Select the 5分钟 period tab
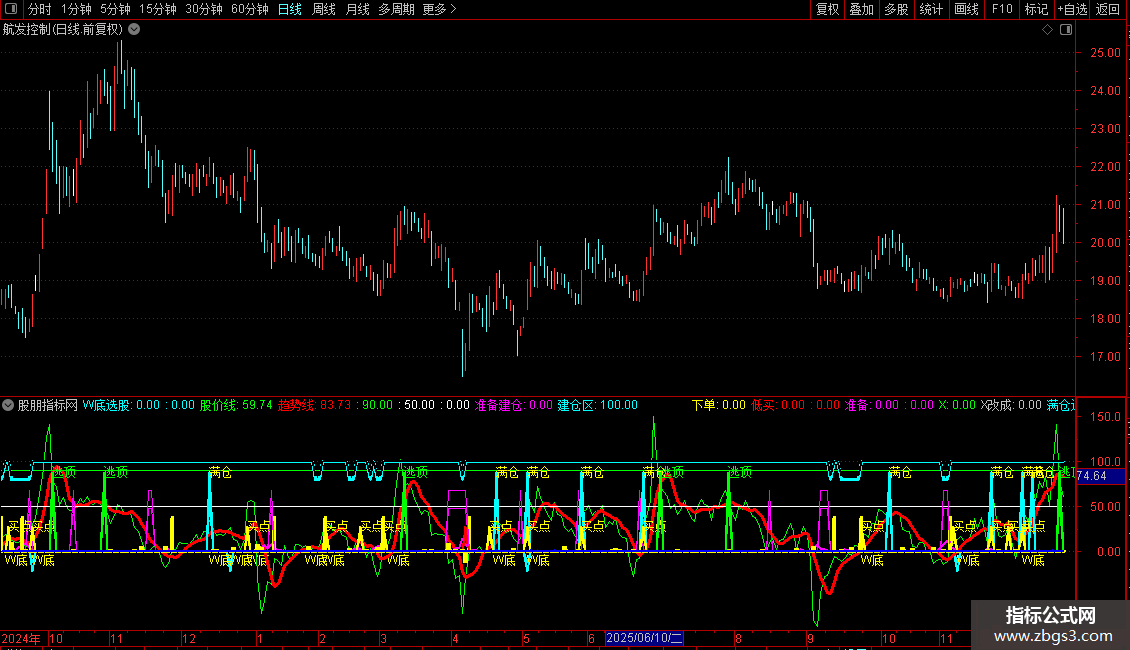Screen dimensions: 1130x650 coord(117,9)
